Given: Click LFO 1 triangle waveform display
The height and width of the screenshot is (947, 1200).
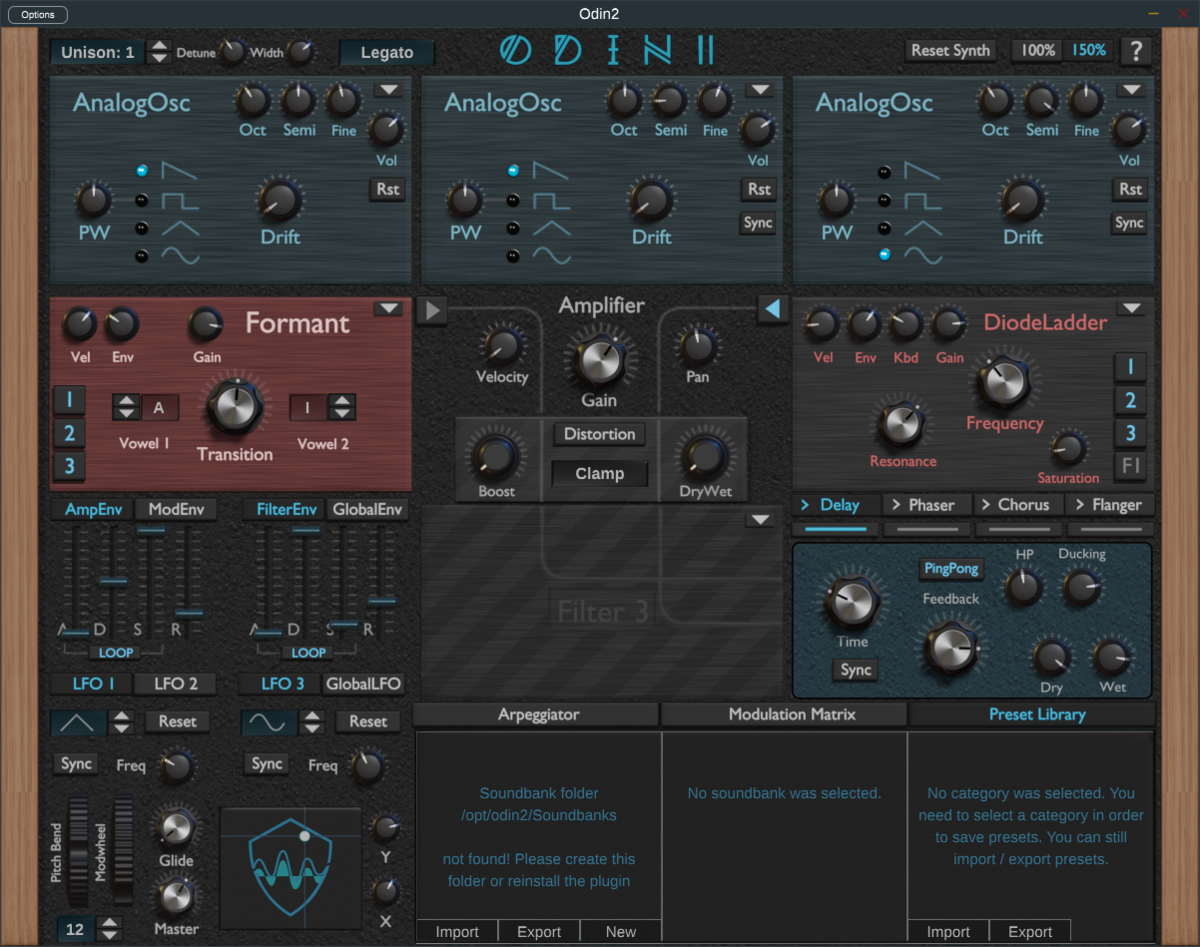Looking at the screenshot, I should coord(79,722).
